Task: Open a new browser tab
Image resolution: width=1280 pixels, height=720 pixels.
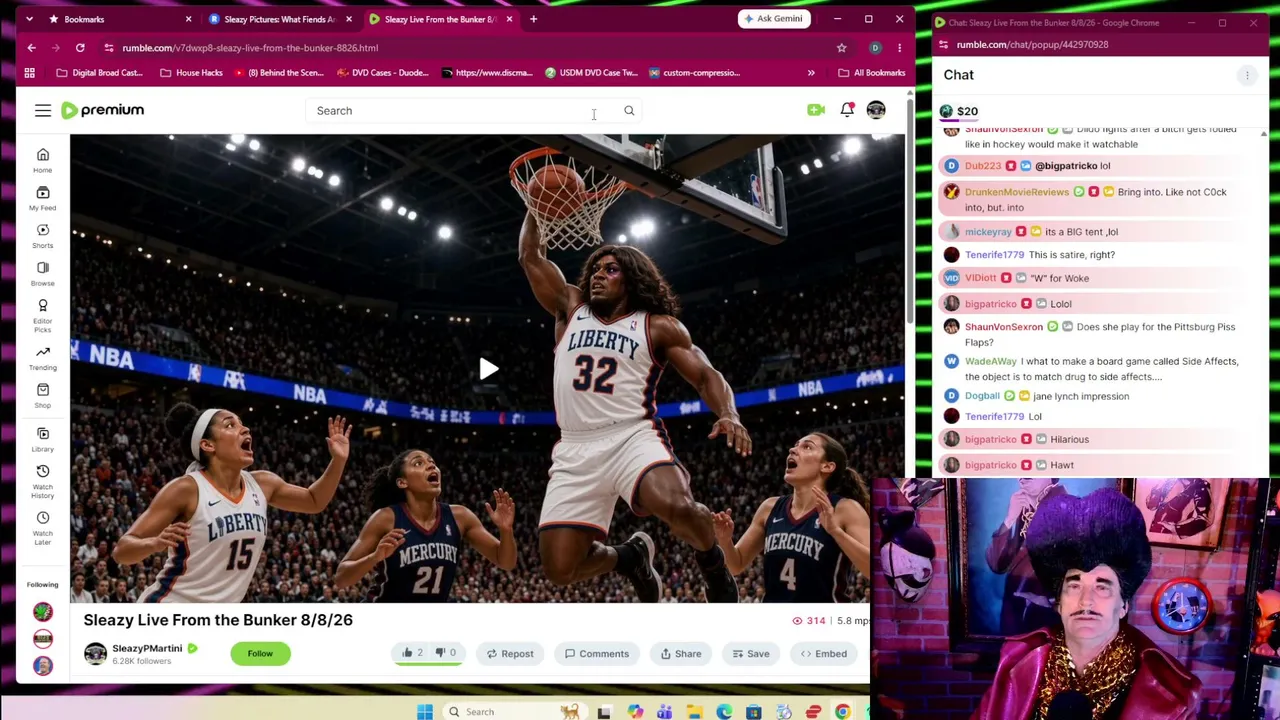Action: [533, 19]
